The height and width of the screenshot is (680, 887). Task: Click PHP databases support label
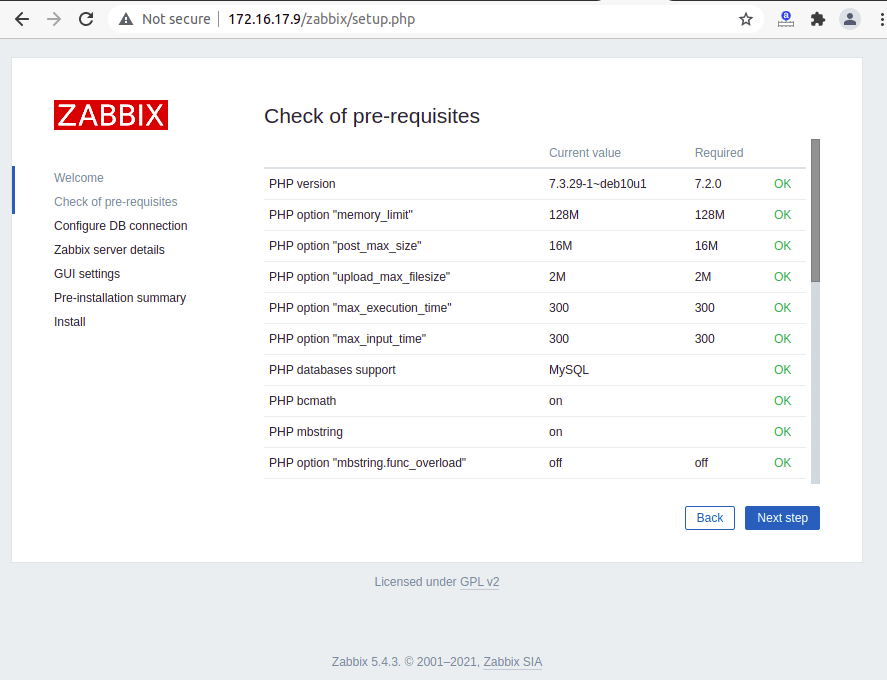(332, 370)
